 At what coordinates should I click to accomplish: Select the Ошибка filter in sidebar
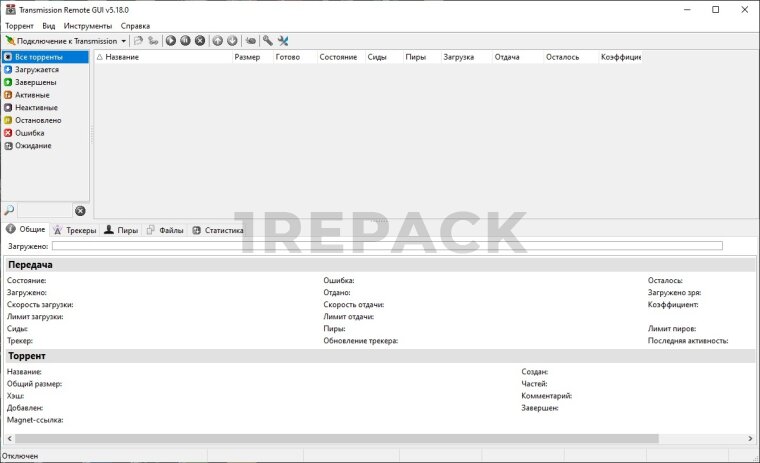29,133
